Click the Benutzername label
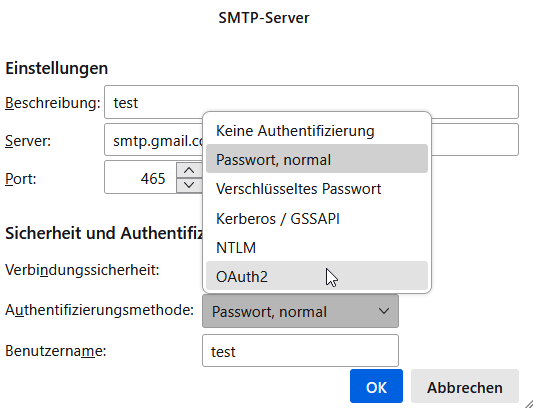 click(56, 351)
